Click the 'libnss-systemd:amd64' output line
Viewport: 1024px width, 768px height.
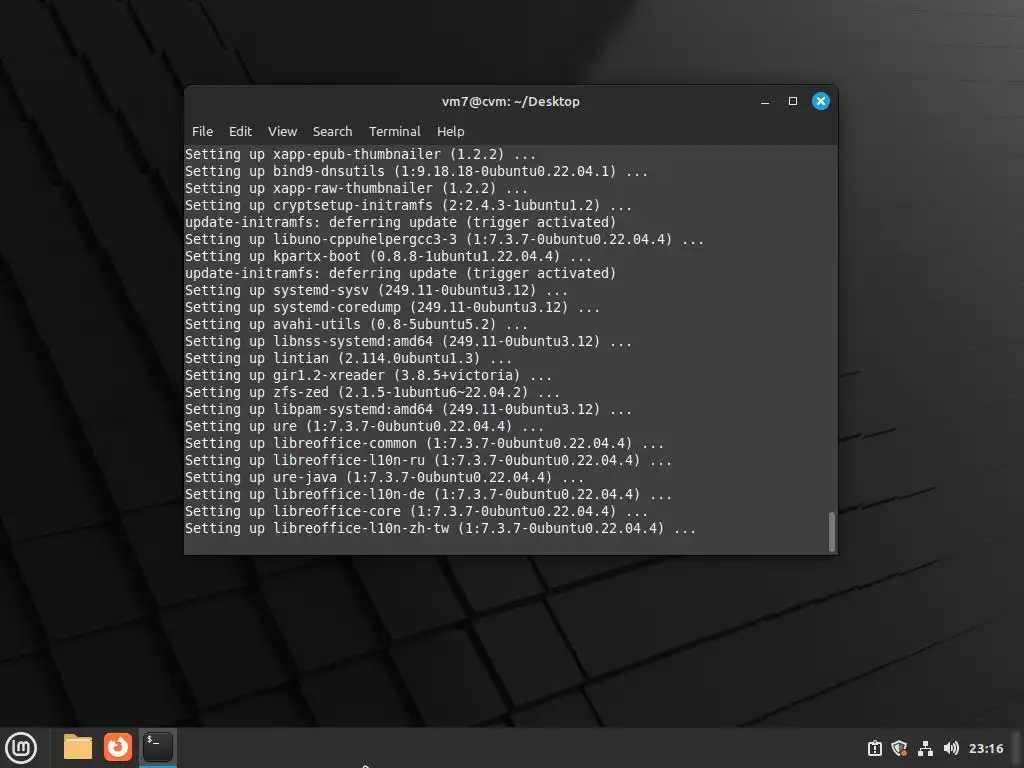click(x=408, y=341)
